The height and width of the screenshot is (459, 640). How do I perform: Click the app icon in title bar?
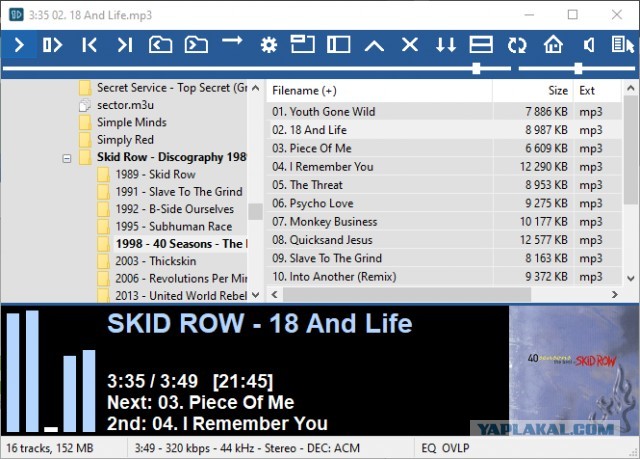[x=16, y=15]
